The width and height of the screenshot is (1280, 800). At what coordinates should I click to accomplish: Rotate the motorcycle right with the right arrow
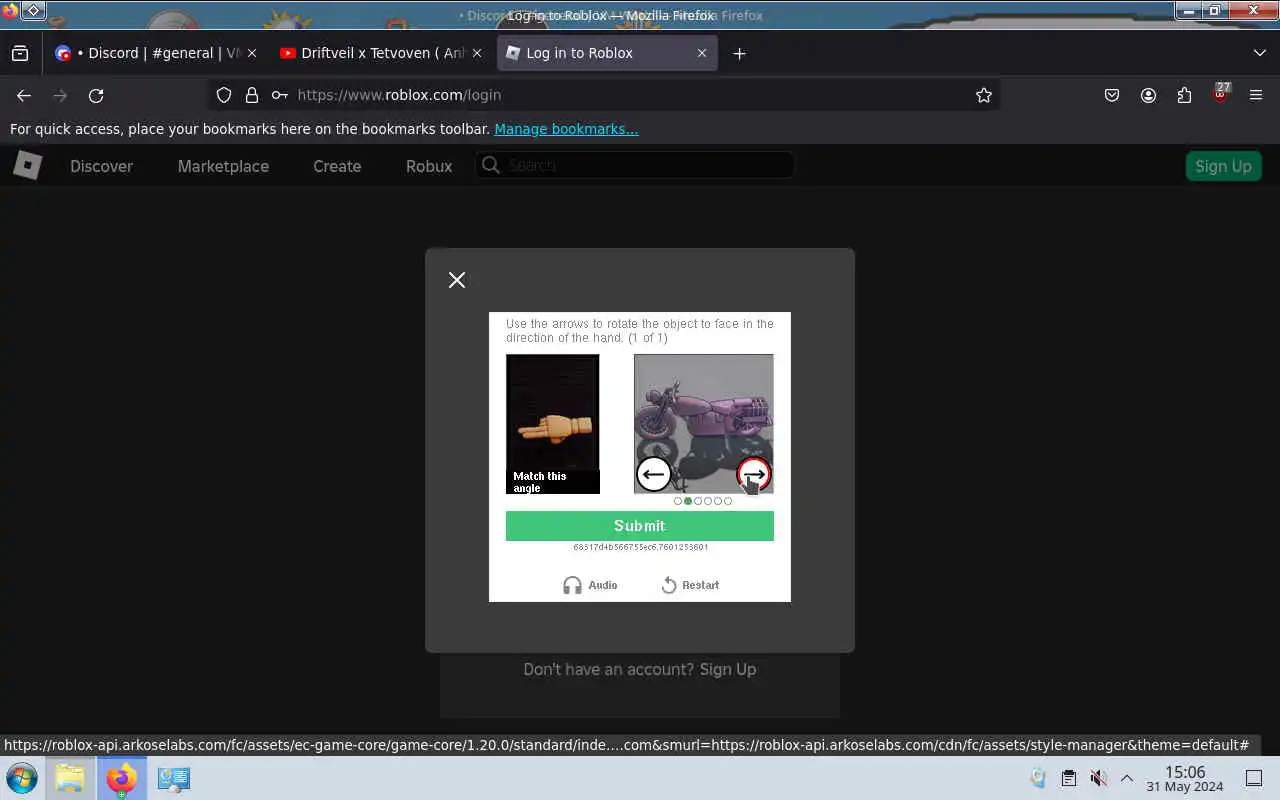[754, 474]
